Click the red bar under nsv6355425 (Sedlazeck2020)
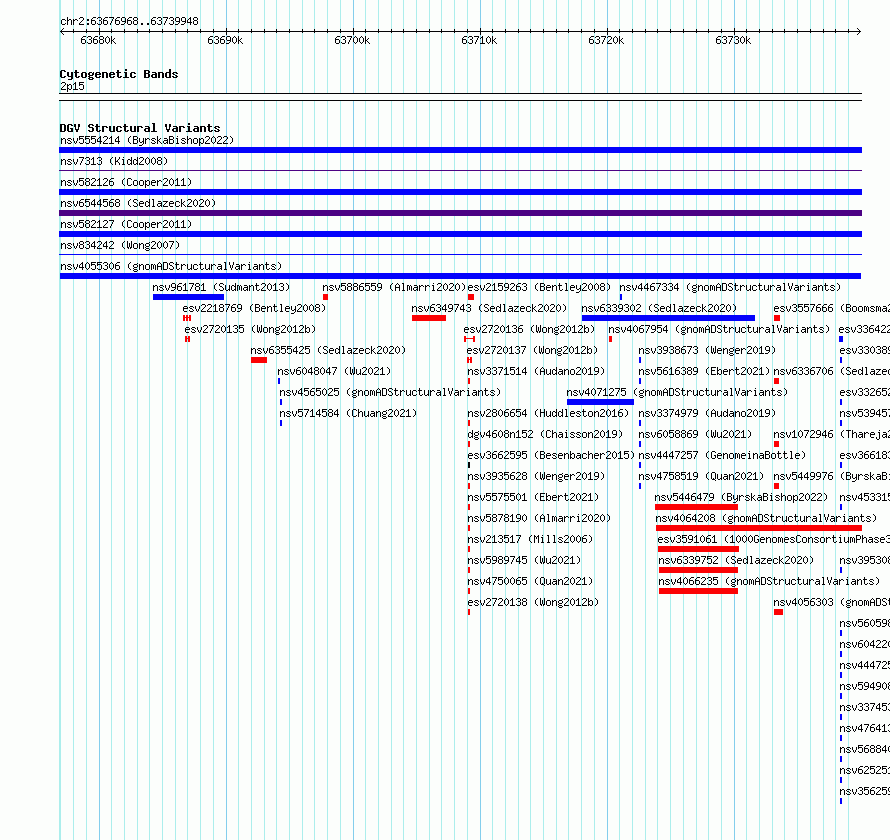Image resolution: width=890 pixels, height=840 pixels. coord(259,360)
